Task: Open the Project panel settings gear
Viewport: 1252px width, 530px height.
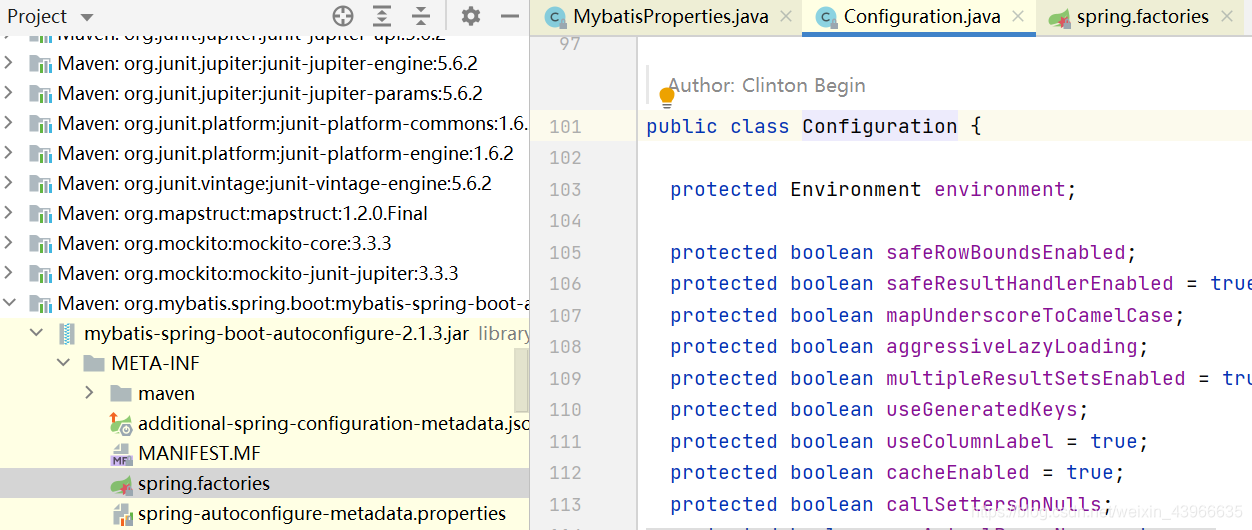Action: click(470, 16)
